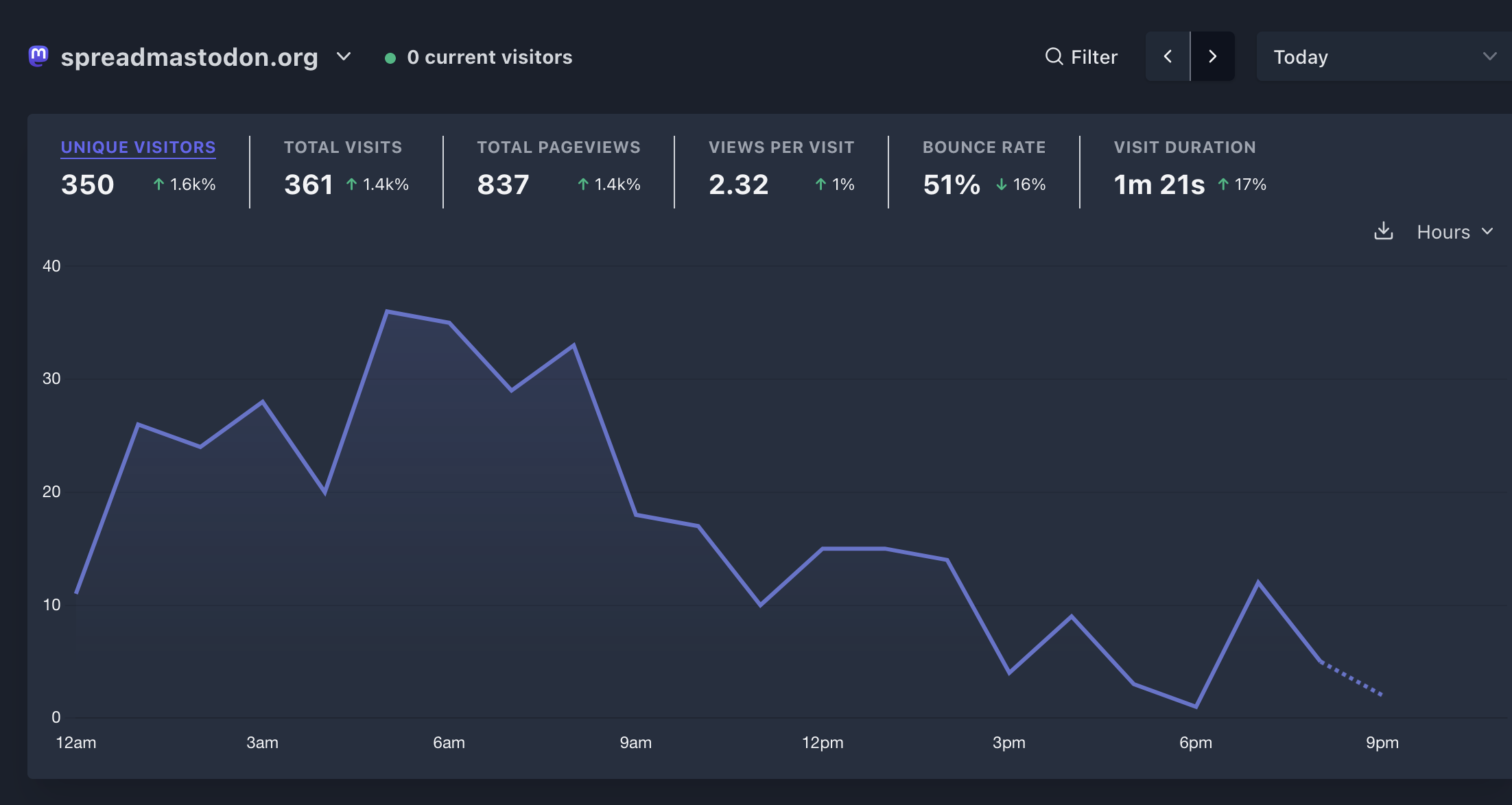
Task: Click the up arrow beside 1.6k% change
Action: click(158, 184)
